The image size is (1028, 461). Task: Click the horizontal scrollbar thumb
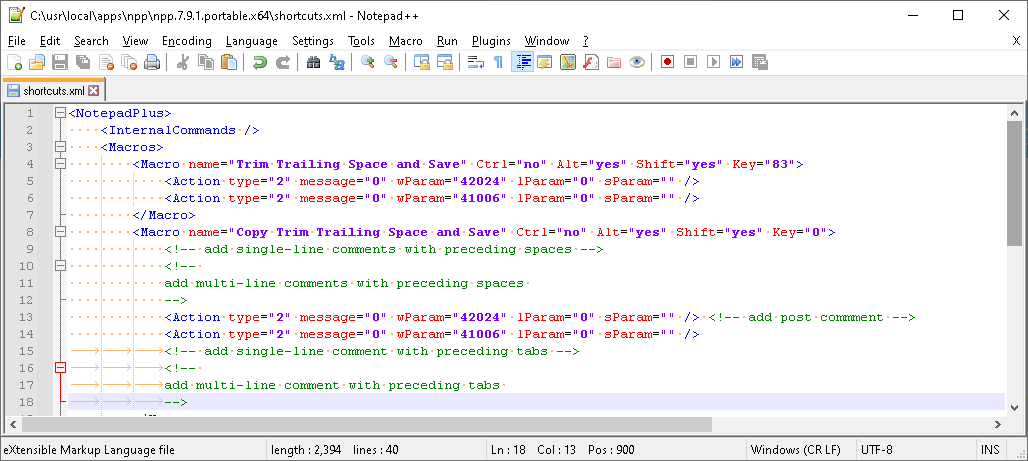click(x=365, y=424)
